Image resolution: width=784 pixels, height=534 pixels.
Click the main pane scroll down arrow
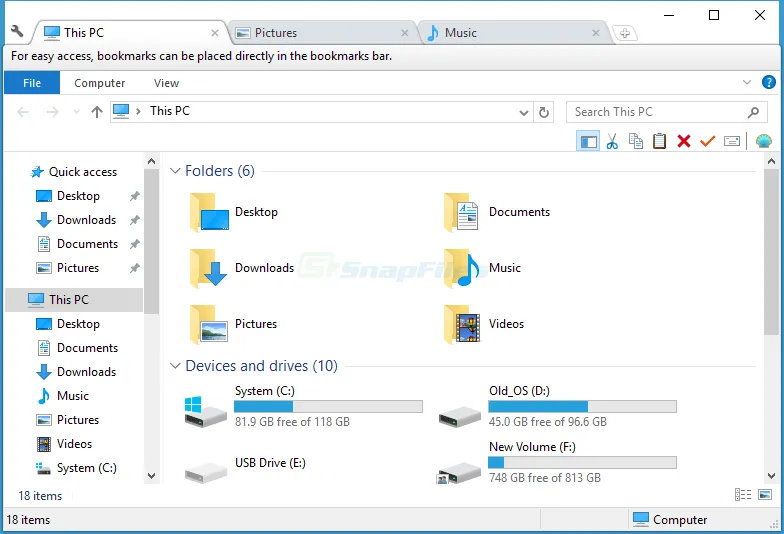[x=771, y=476]
